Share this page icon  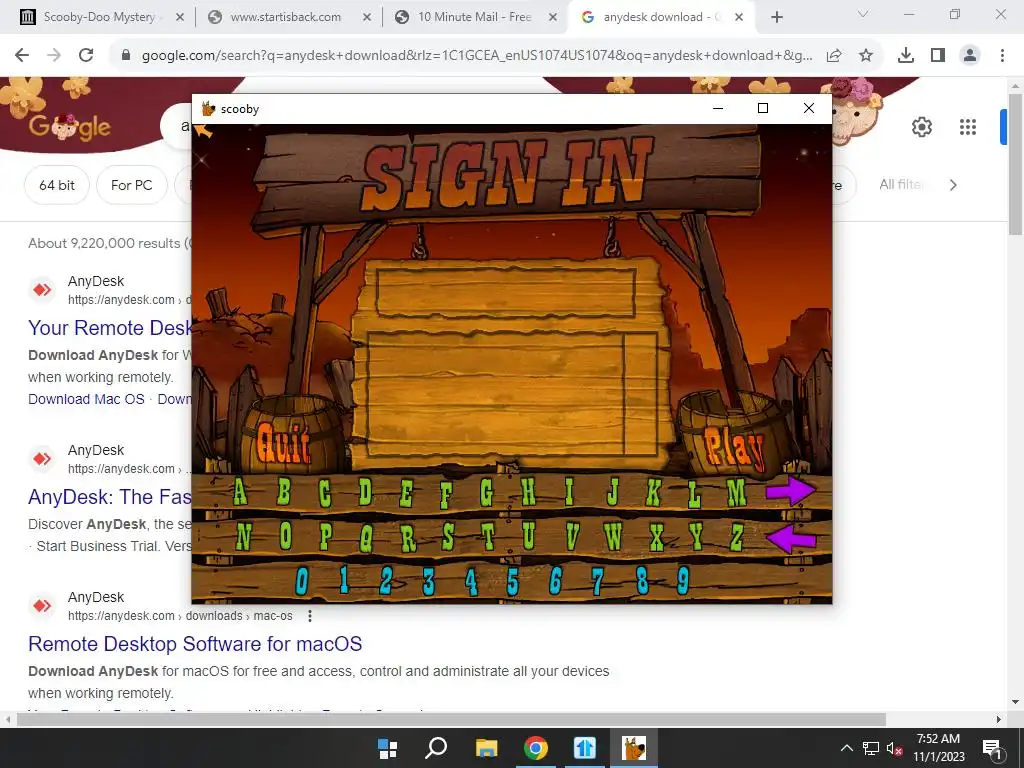coord(834,56)
